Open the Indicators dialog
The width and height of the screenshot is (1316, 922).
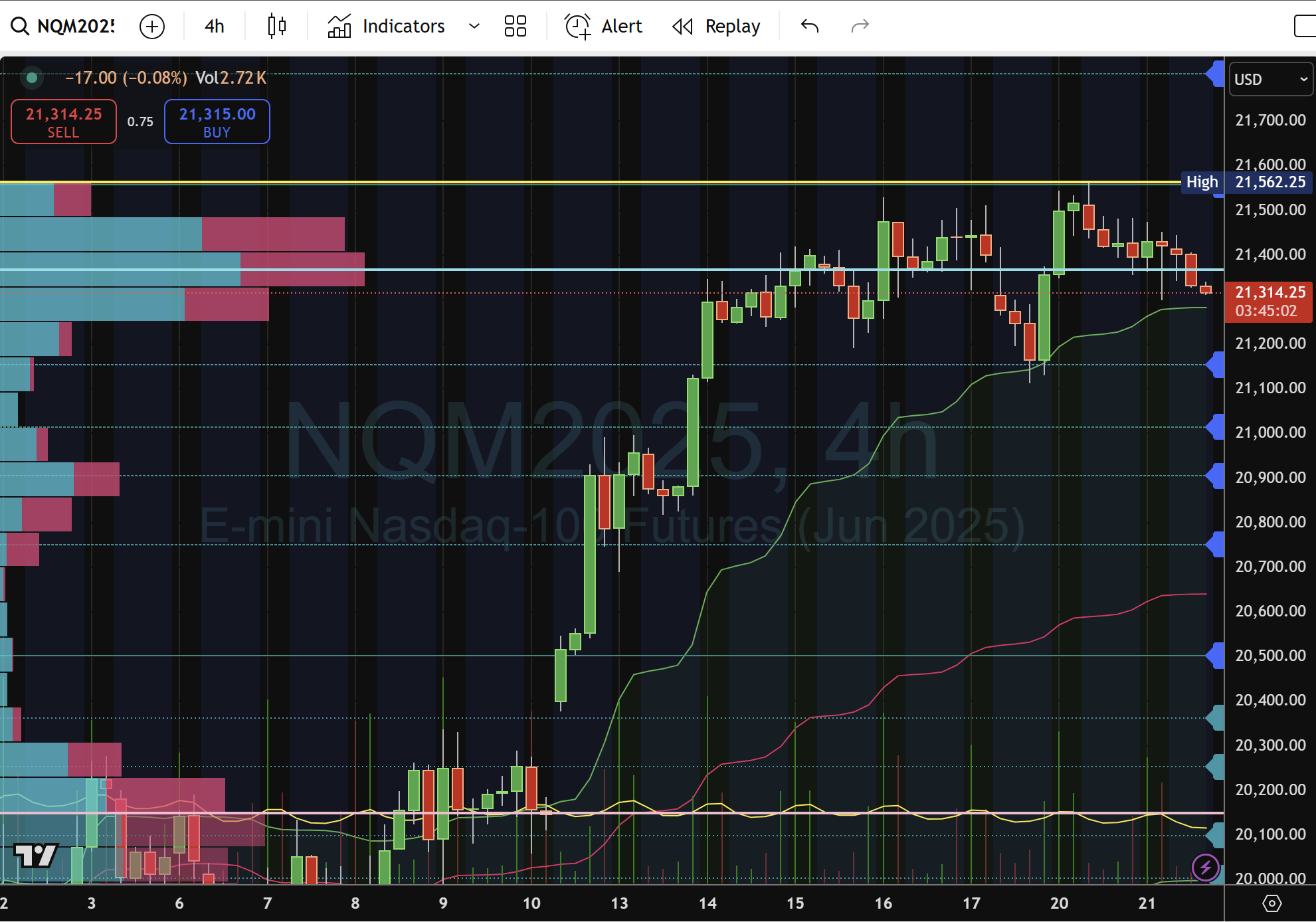(386, 27)
